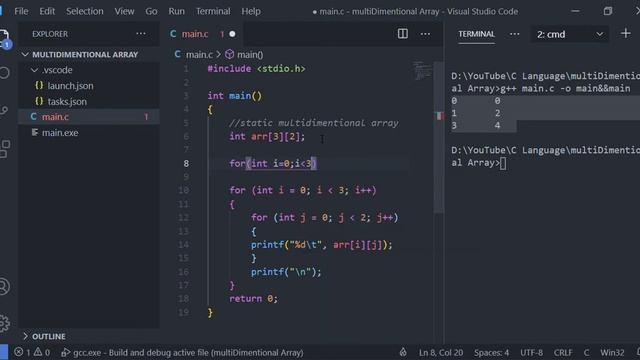Click printf("\n"); on line 16

click(x=286, y=272)
